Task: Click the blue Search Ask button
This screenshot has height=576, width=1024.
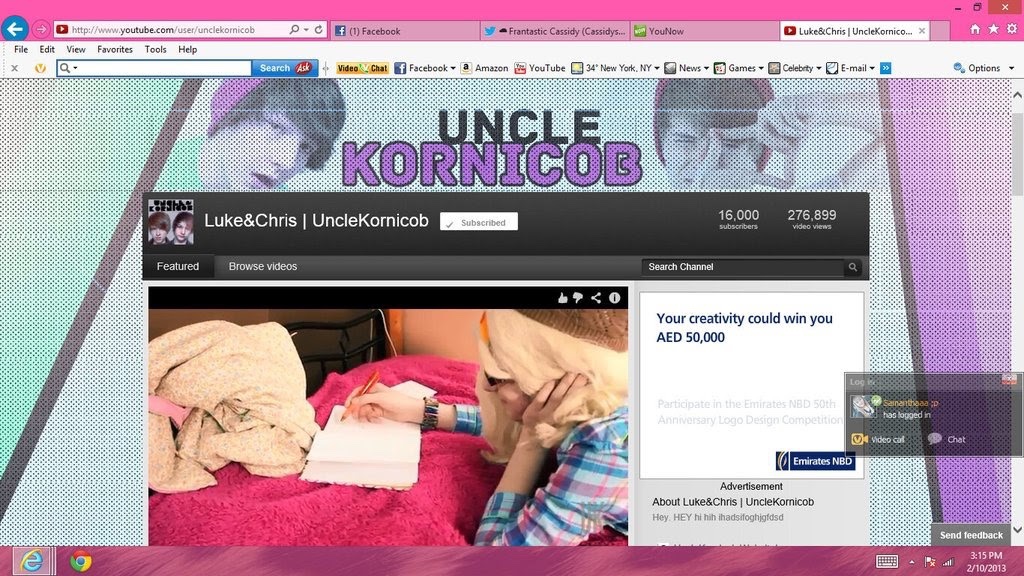Action: (x=285, y=68)
